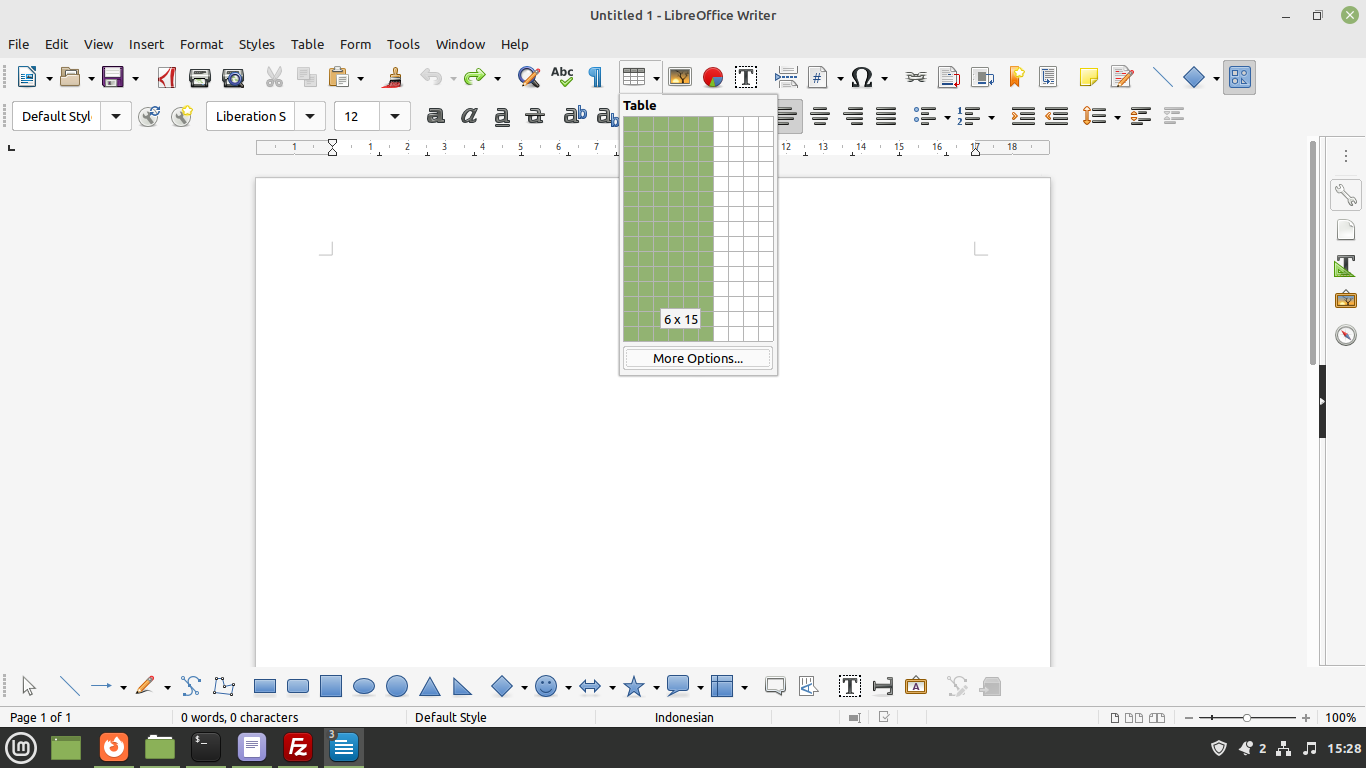Click Indonesian language in status bar

click(x=684, y=717)
